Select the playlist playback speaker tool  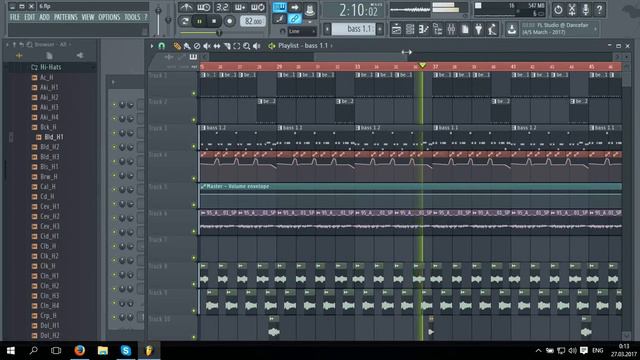click(257, 46)
